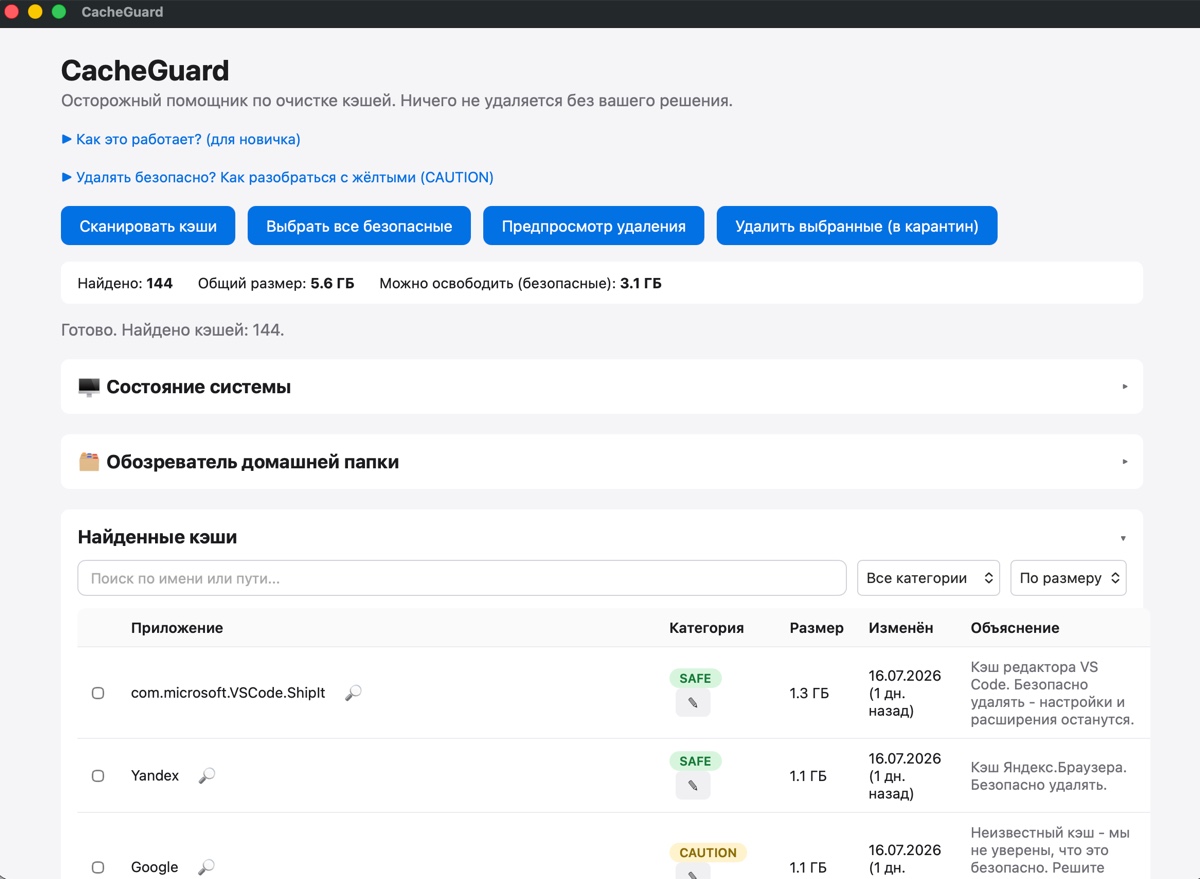Click Общий размер: 5.6 ГБ stat
Image resolution: width=1200 pixels, height=879 pixels.
[x=276, y=283]
